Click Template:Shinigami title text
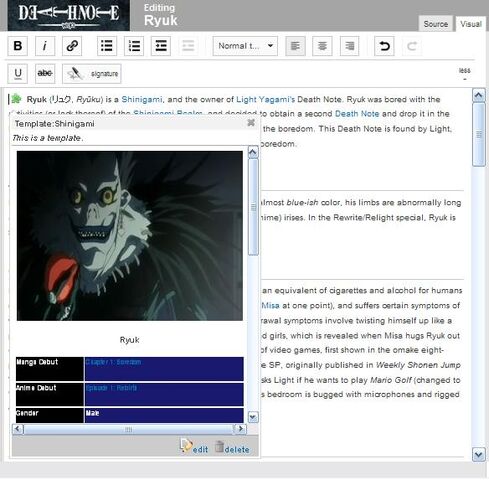The height and width of the screenshot is (480, 489). tap(54, 124)
